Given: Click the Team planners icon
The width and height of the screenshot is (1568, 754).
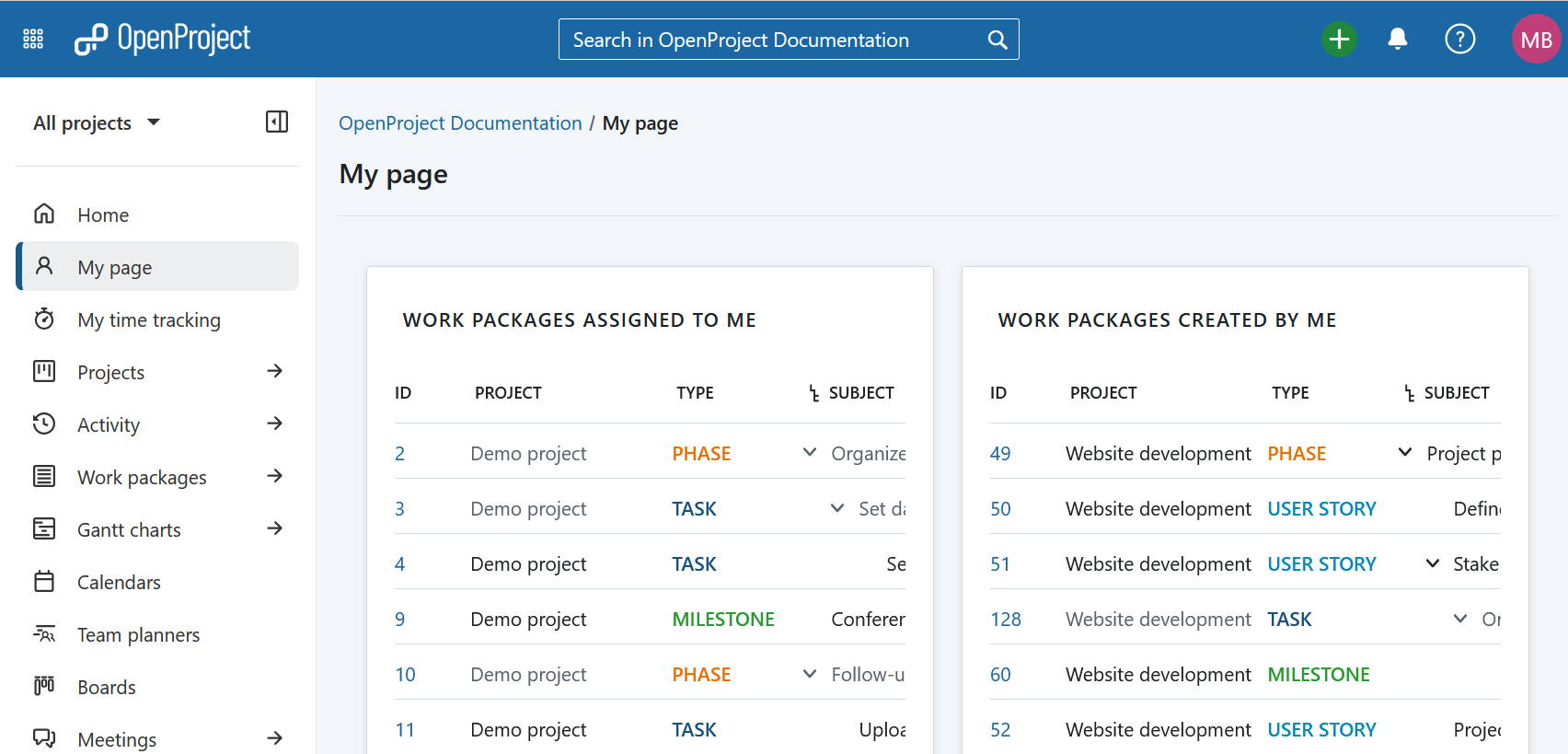Looking at the screenshot, I should (44, 633).
